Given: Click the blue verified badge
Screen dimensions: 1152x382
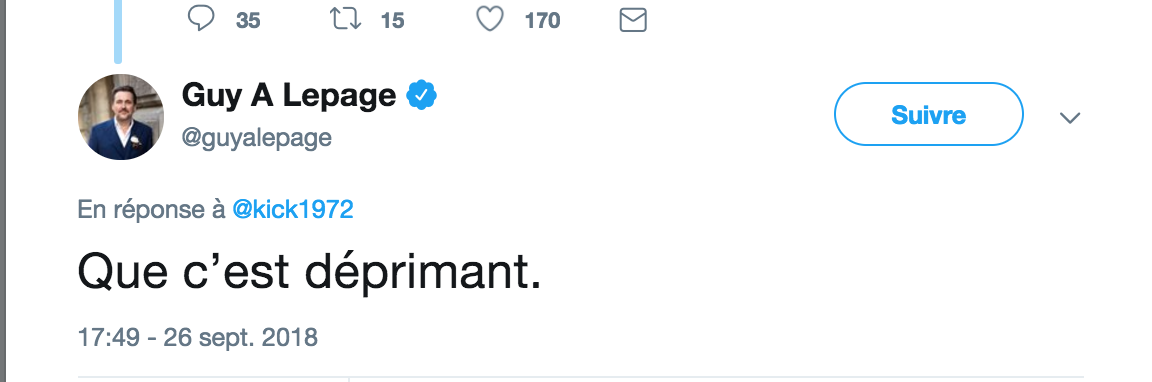Looking at the screenshot, I should point(422,96).
